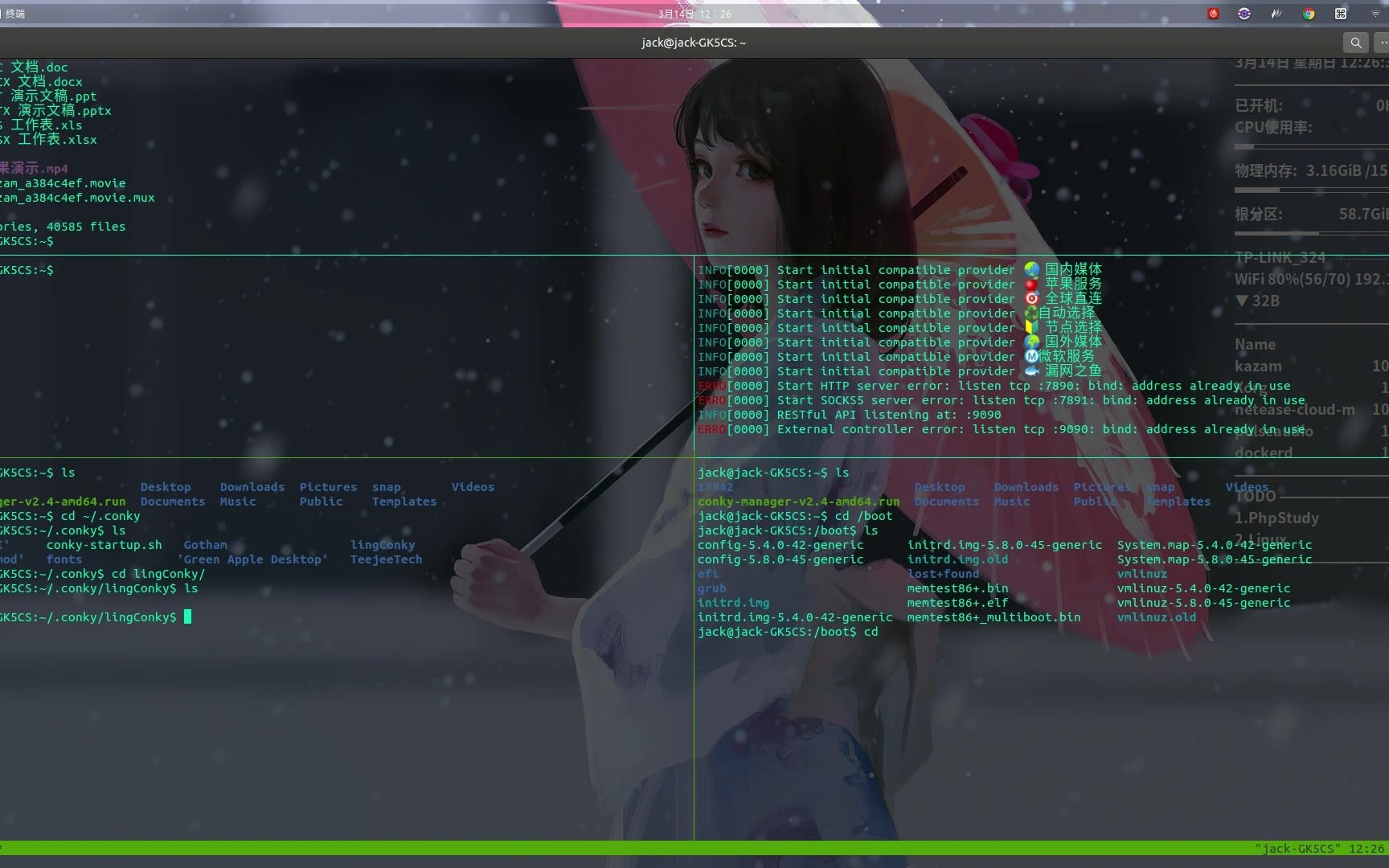This screenshot has height=868, width=1389.
Task: Click the memtest86+.bin entry
Action: (957, 588)
